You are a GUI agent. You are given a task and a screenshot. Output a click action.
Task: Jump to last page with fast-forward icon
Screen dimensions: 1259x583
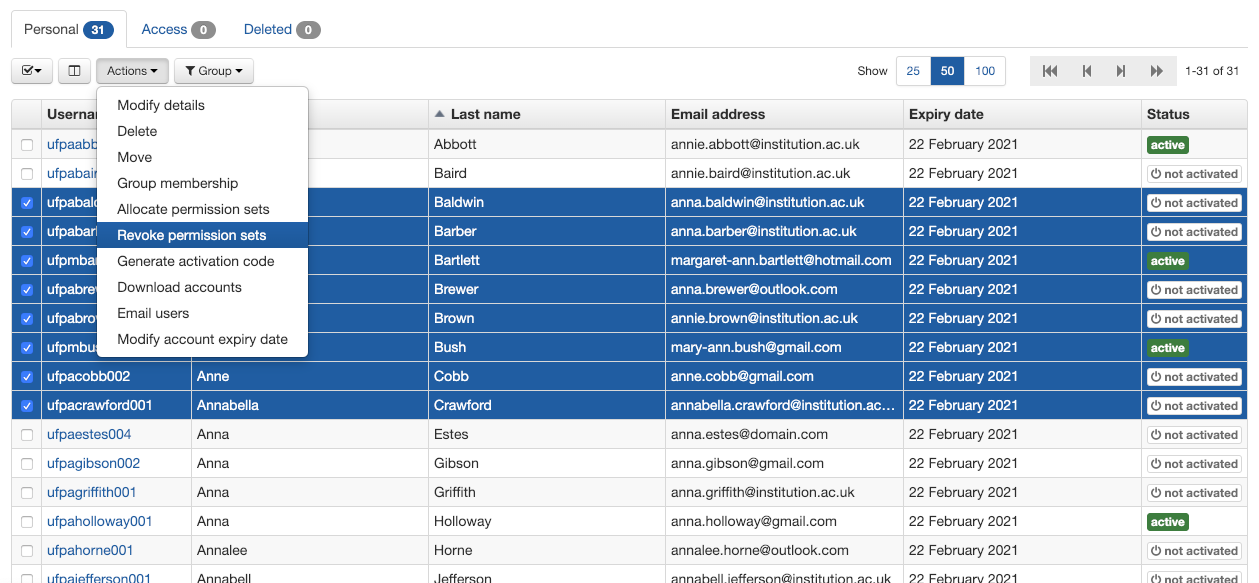pyautogui.click(x=1156, y=71)
